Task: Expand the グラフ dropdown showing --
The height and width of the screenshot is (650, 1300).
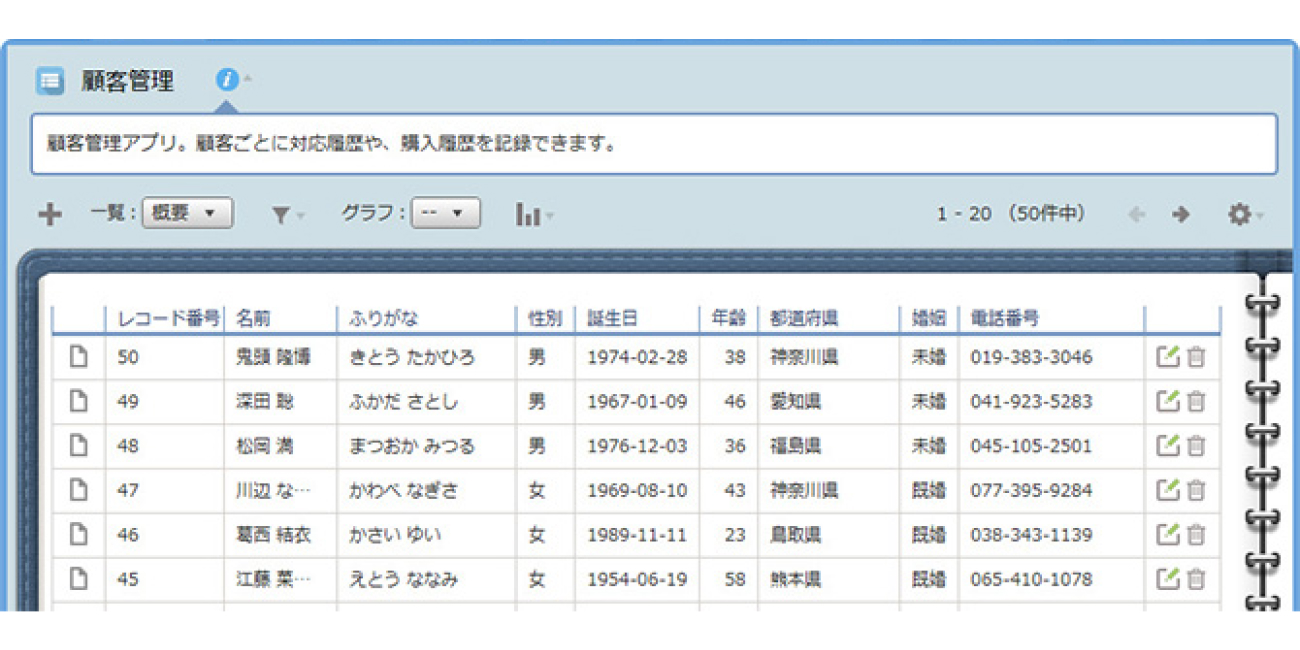Action: click(x=445, y=213)
